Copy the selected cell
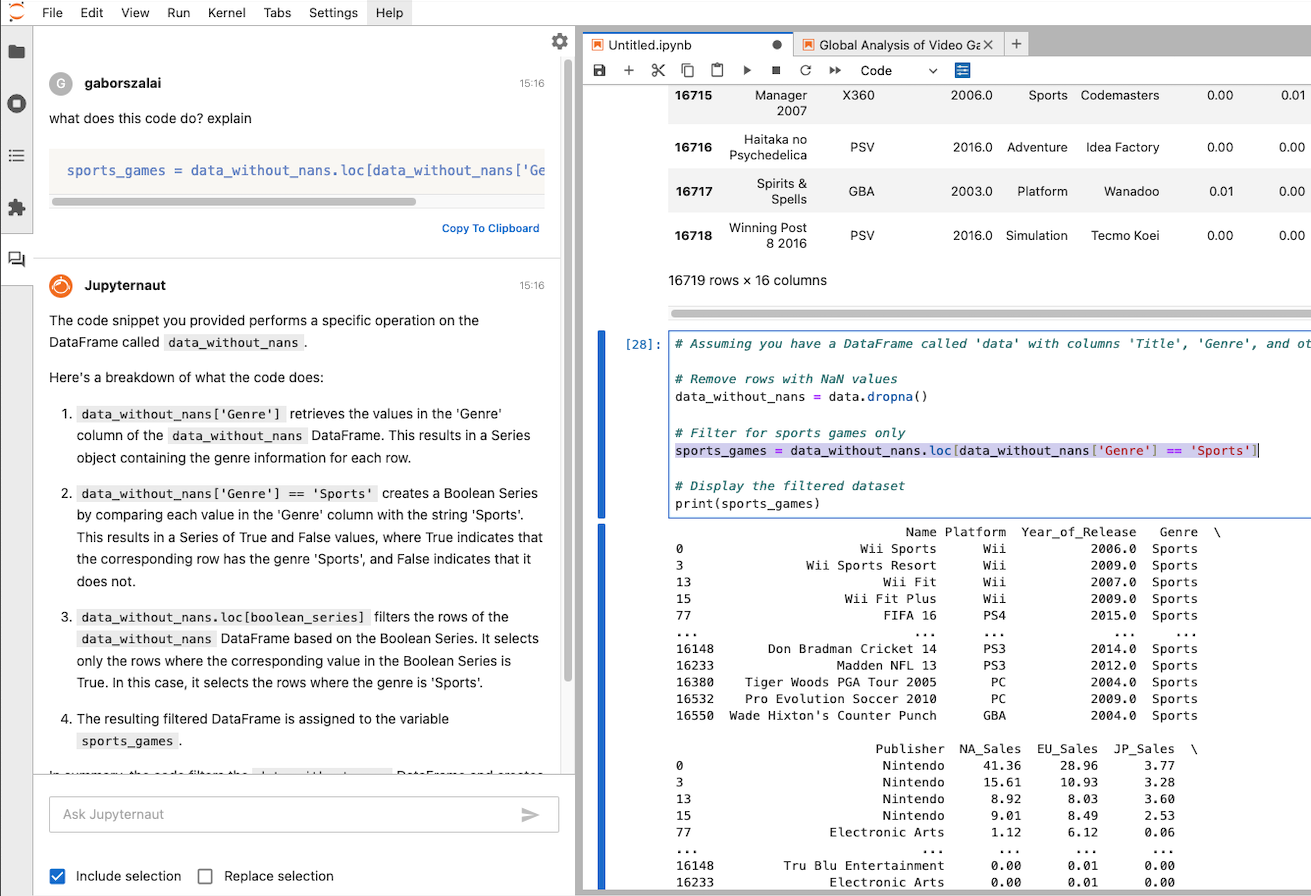This screenshot has height=896, width=1311. point(687,70)
